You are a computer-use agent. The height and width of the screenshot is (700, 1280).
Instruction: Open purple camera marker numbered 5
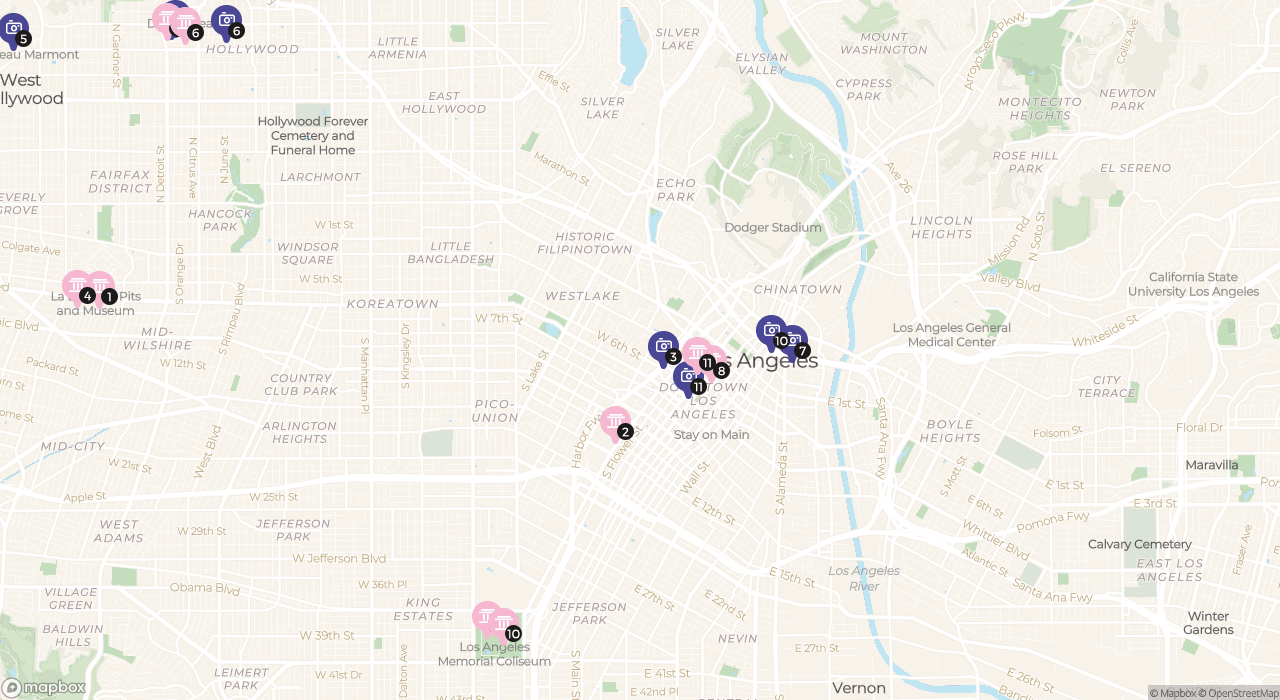14,29
